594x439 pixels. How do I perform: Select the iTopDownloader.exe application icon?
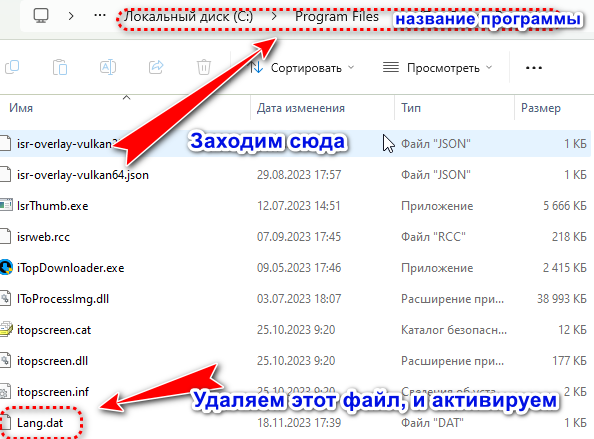click(6, 267)
